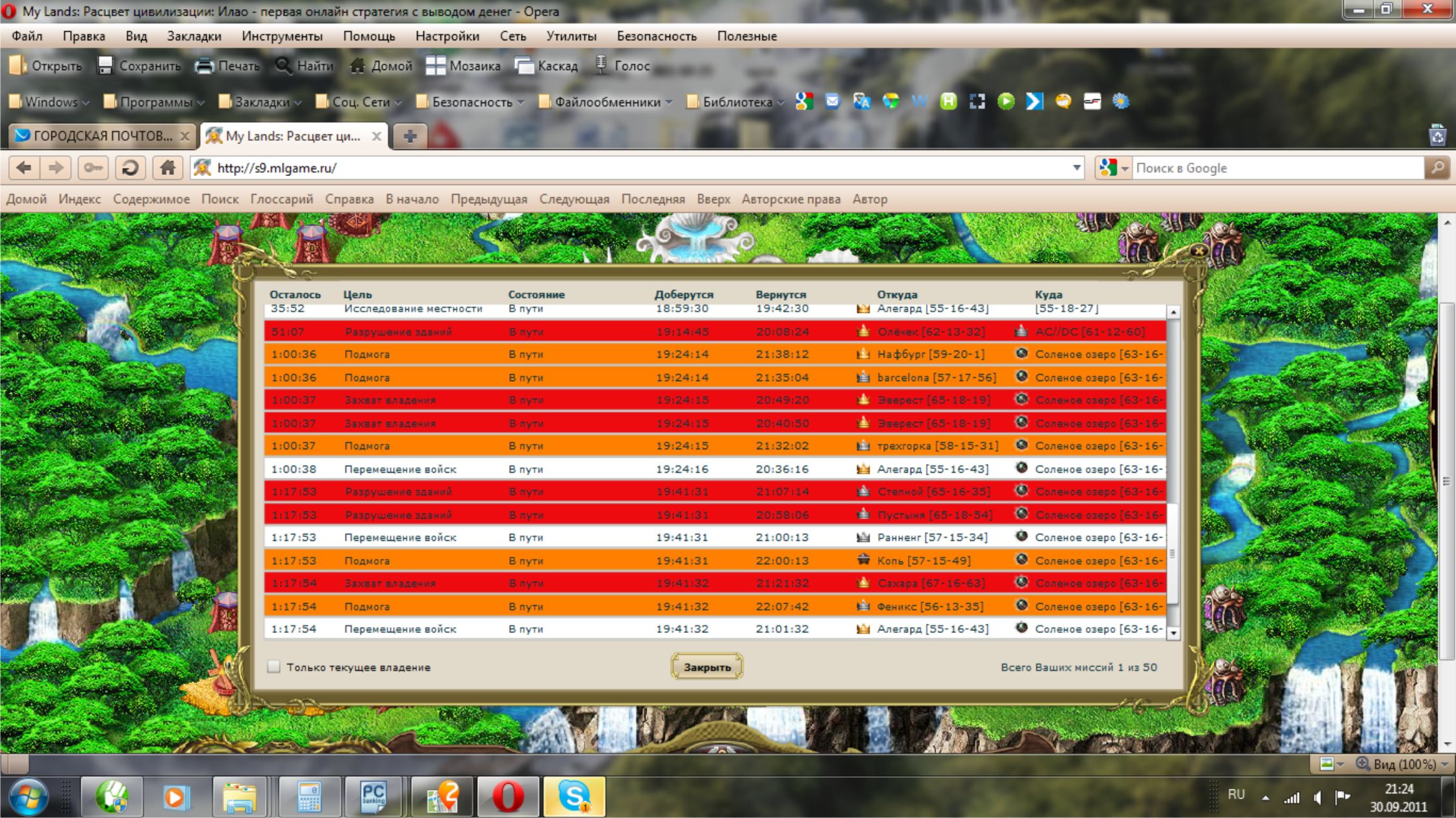
Task: Open the closed tabs trash icon
Action: (x=1437, y=135)
